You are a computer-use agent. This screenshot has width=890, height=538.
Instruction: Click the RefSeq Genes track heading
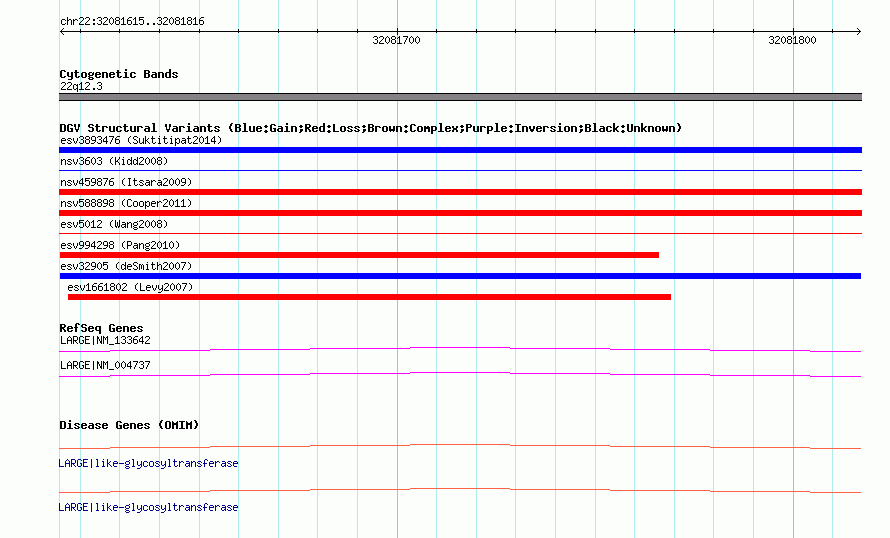coord(101,328)
